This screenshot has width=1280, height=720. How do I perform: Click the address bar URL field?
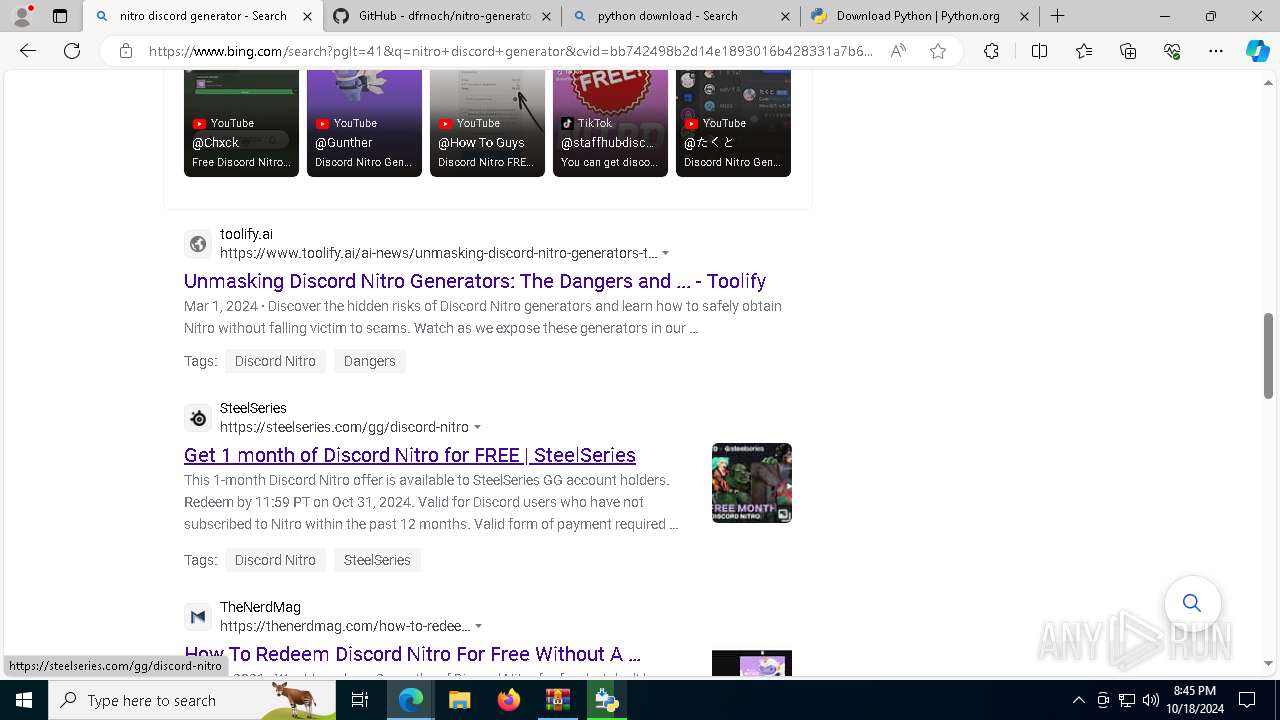[510, 51]
